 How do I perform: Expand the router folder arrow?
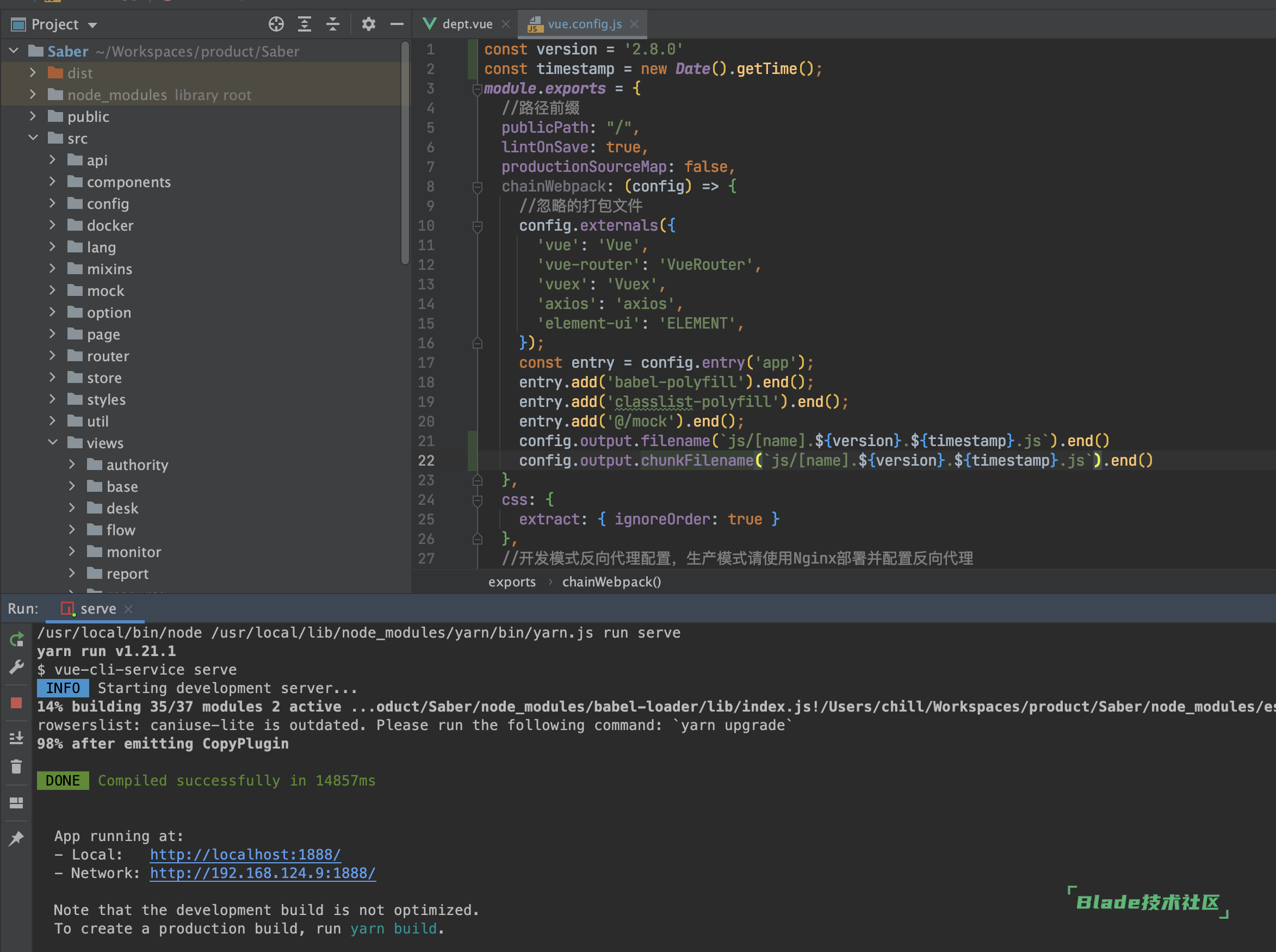pyautogui.click(x=52, y=356)
